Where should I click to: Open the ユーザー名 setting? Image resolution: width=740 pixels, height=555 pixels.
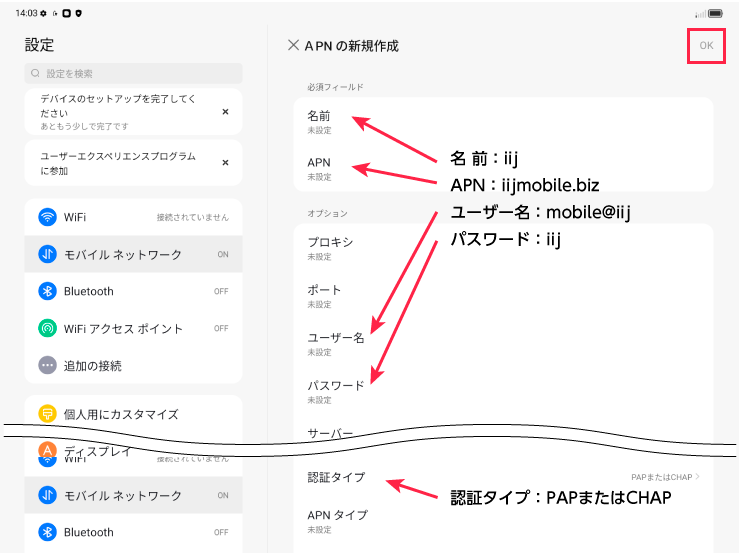(x=503, y=344)
